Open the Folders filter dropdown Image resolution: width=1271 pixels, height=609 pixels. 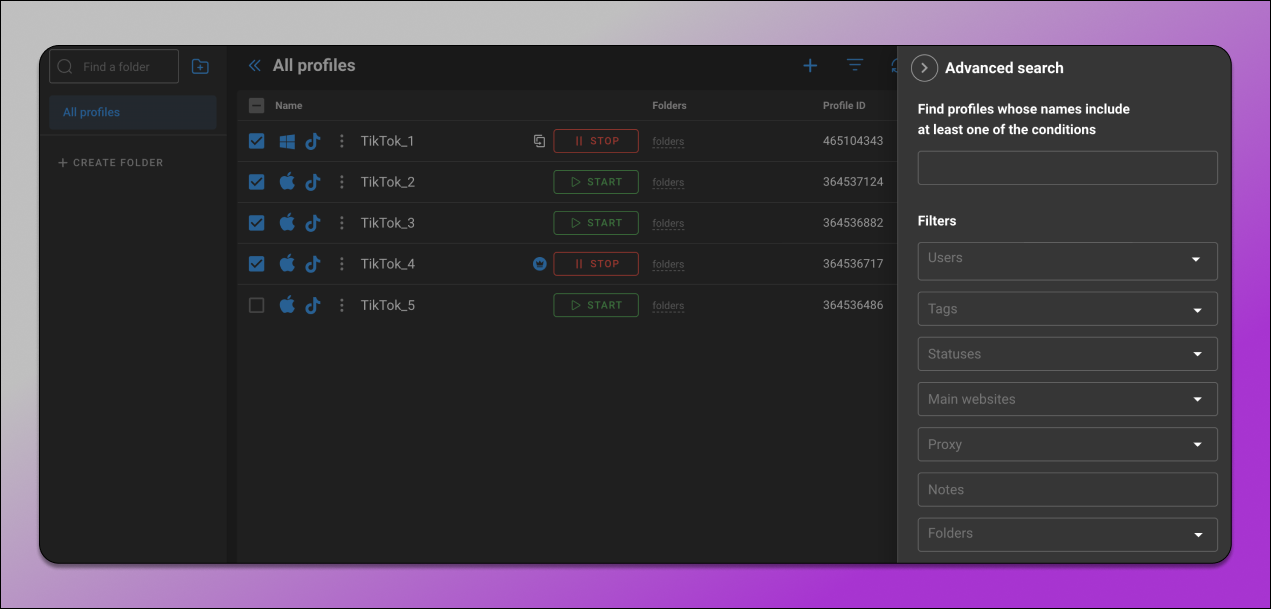click(1067, 535)
